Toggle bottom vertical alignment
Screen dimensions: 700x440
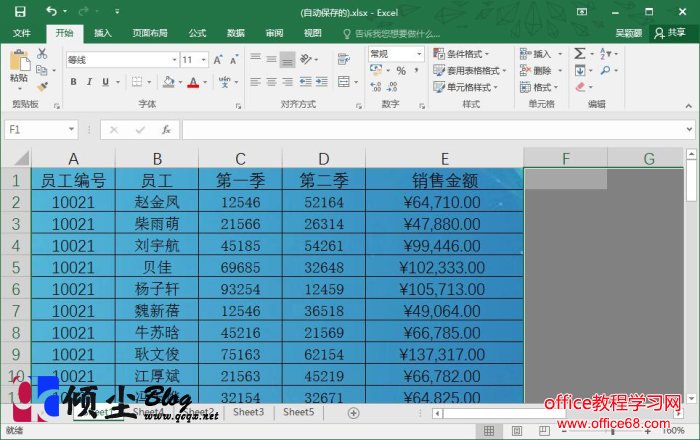pyautogui.click(x=288, y=59)
